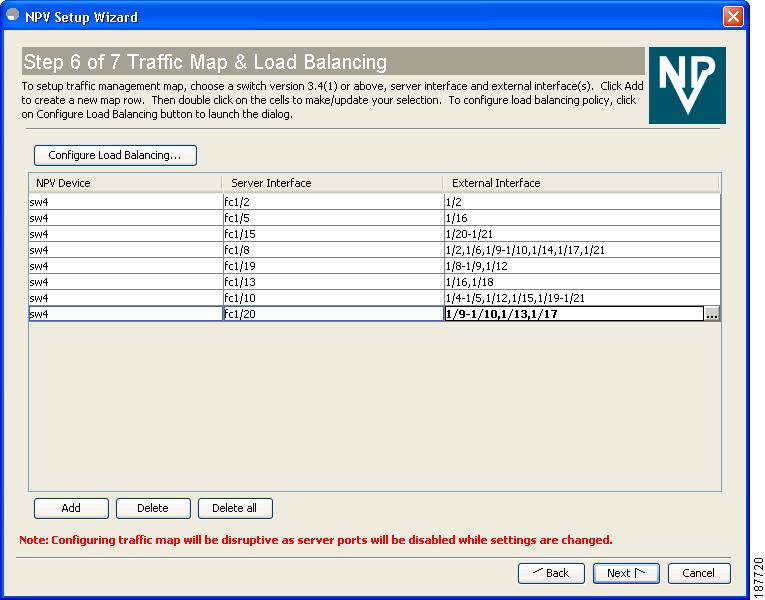Select NPV Device sw4 in fc1/2 row

(x=125, y=202)
